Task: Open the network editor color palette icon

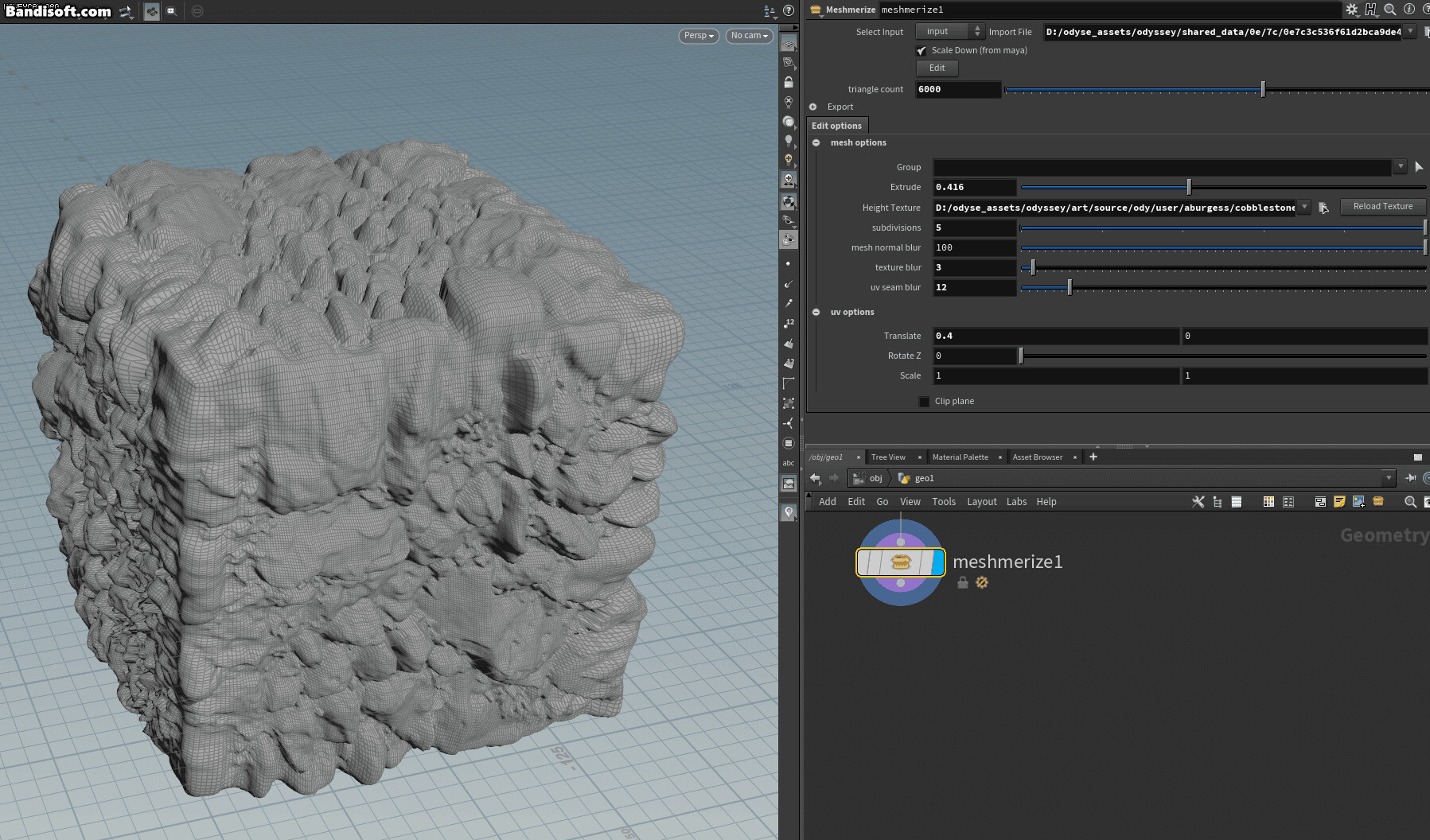Action: point(1268,502)
